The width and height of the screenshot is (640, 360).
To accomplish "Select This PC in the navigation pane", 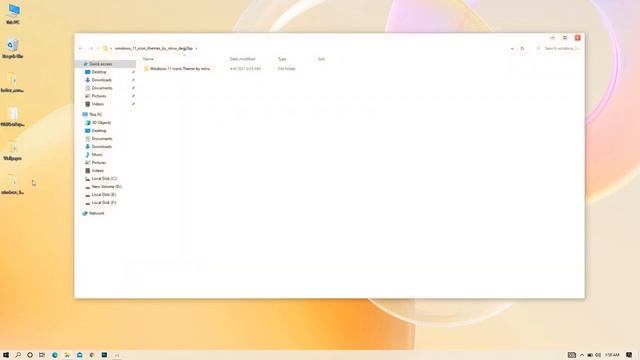I will tap(96, 115).
